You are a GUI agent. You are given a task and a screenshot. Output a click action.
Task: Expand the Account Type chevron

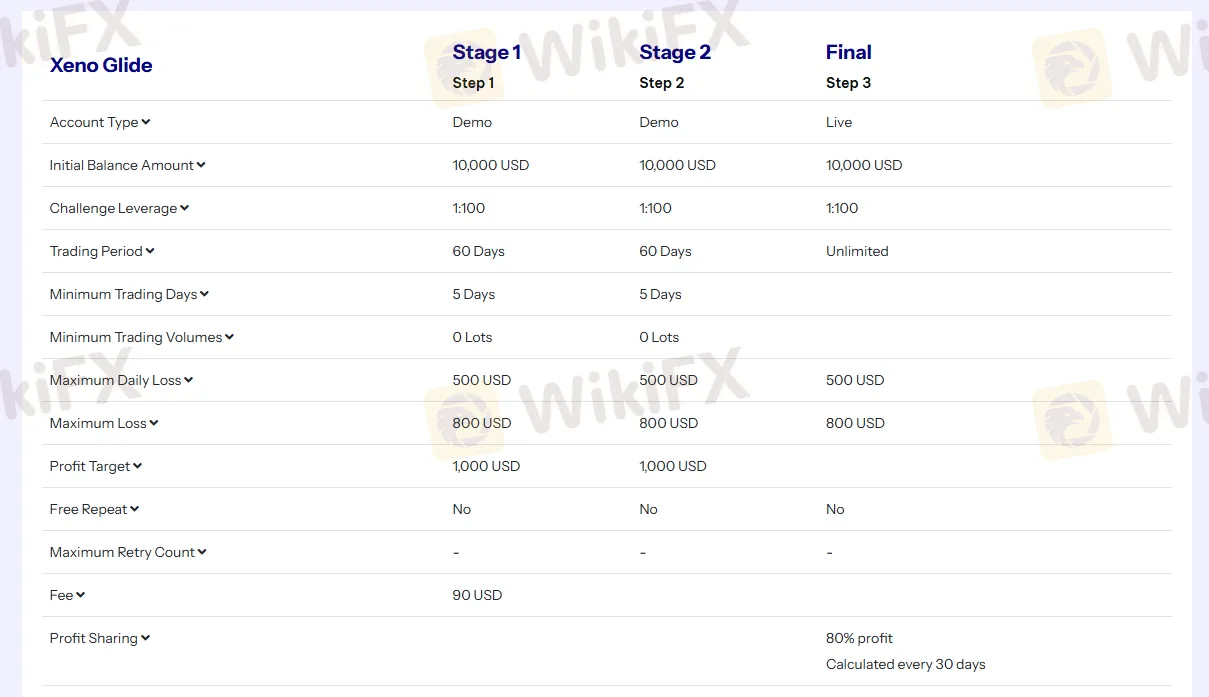[146, 122]
